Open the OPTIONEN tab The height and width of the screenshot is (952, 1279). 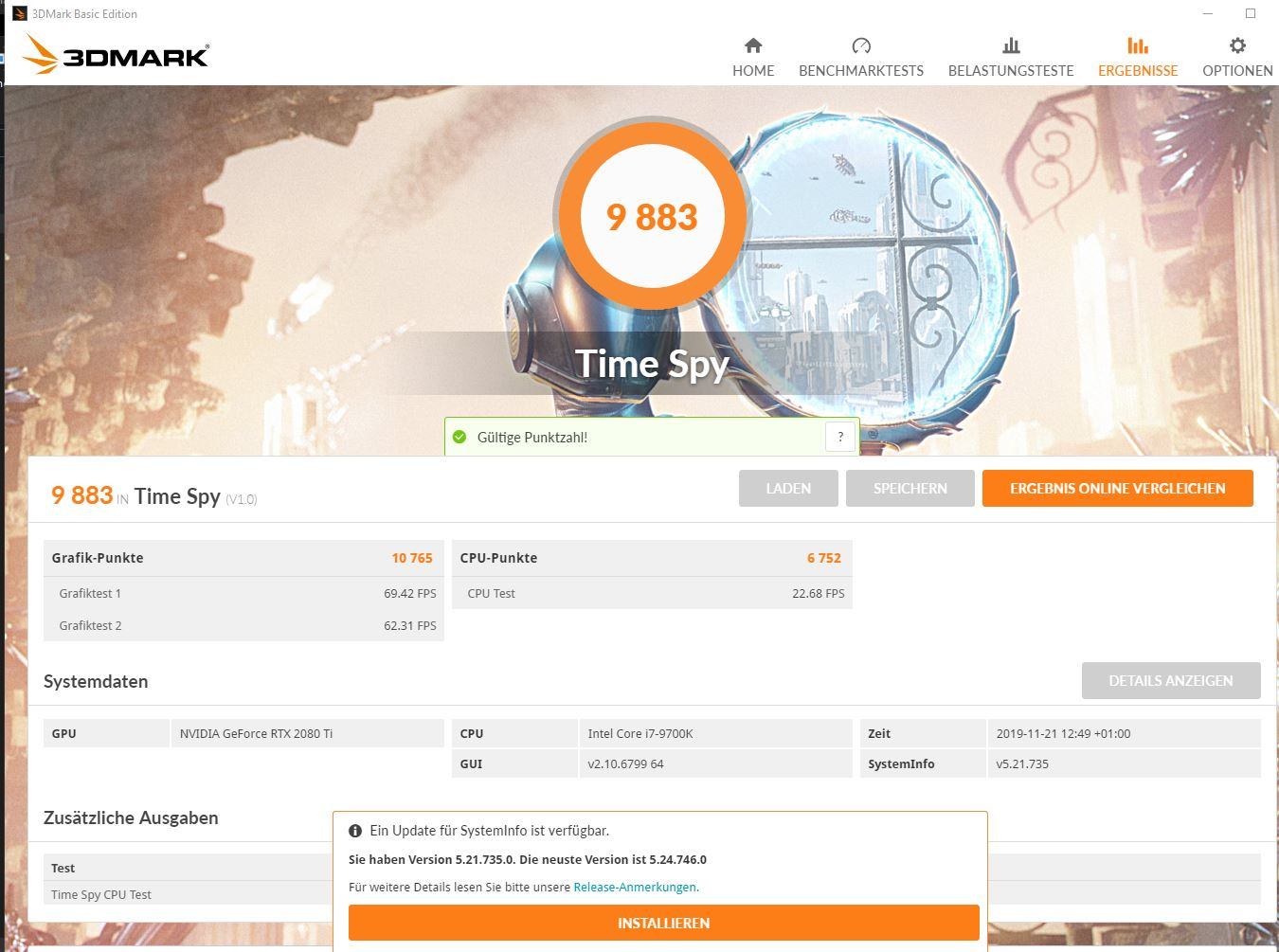click(x=1237, y=57)
